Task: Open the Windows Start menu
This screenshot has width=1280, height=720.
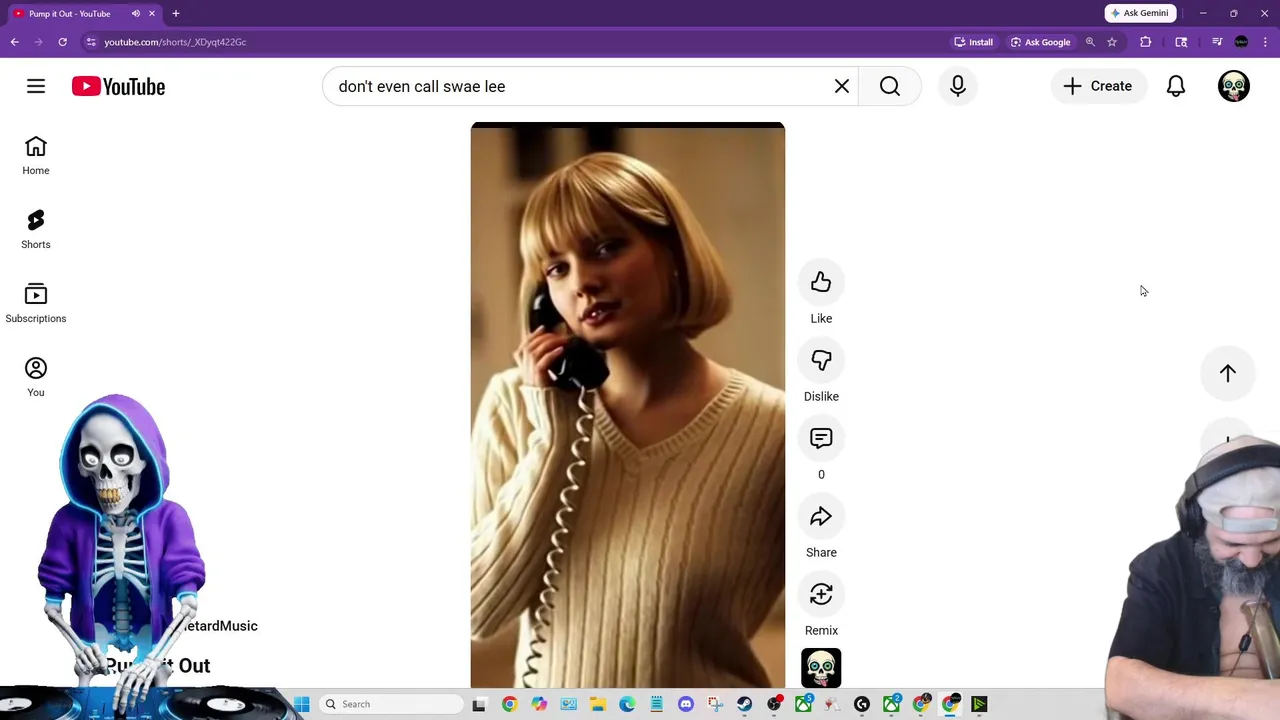Action: point(302,704)
